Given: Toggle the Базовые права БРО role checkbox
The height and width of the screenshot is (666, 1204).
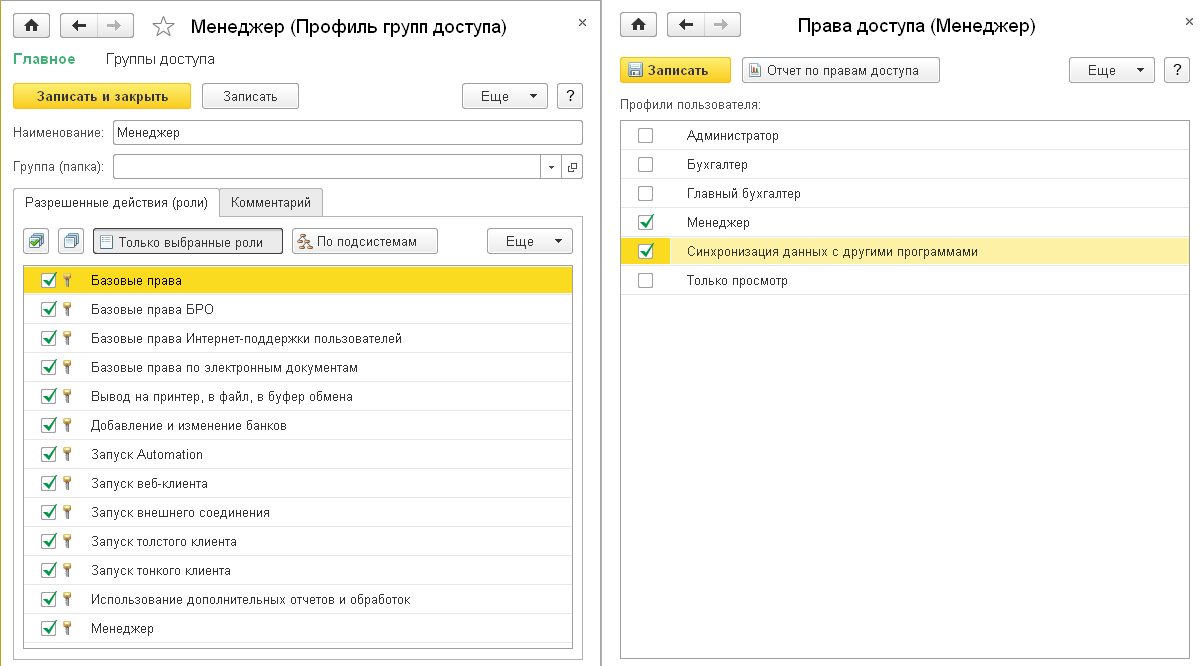Looking at the screenshot, I should [49, 309].
